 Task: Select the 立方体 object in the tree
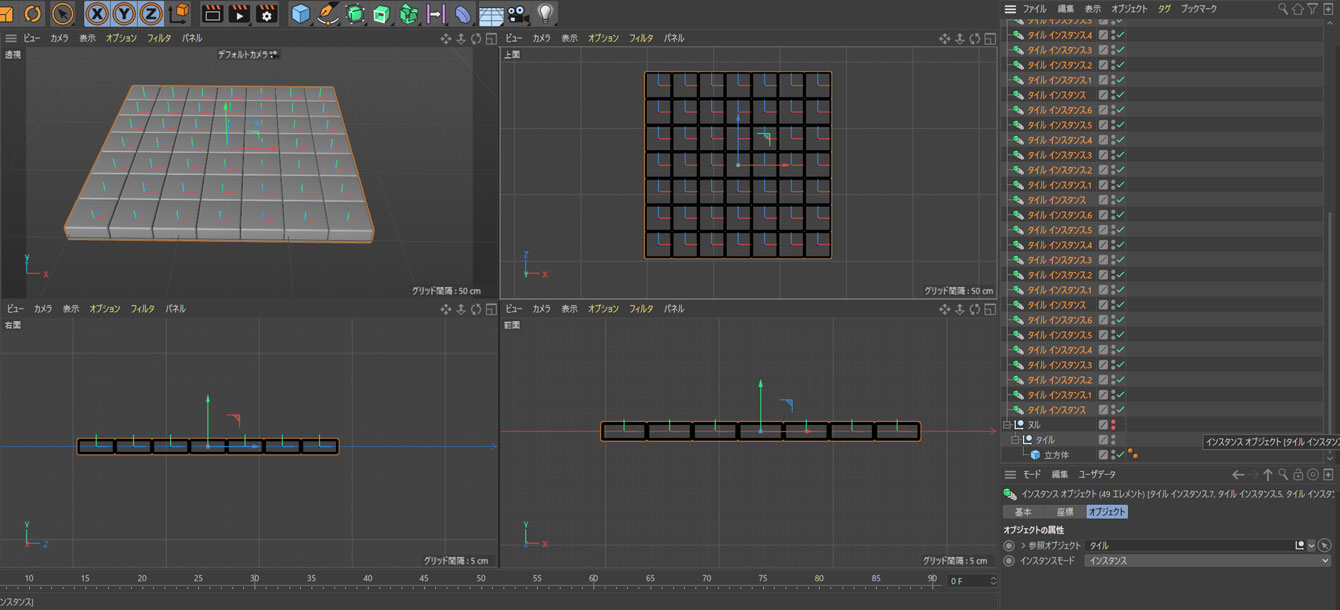pos(1056,455)
